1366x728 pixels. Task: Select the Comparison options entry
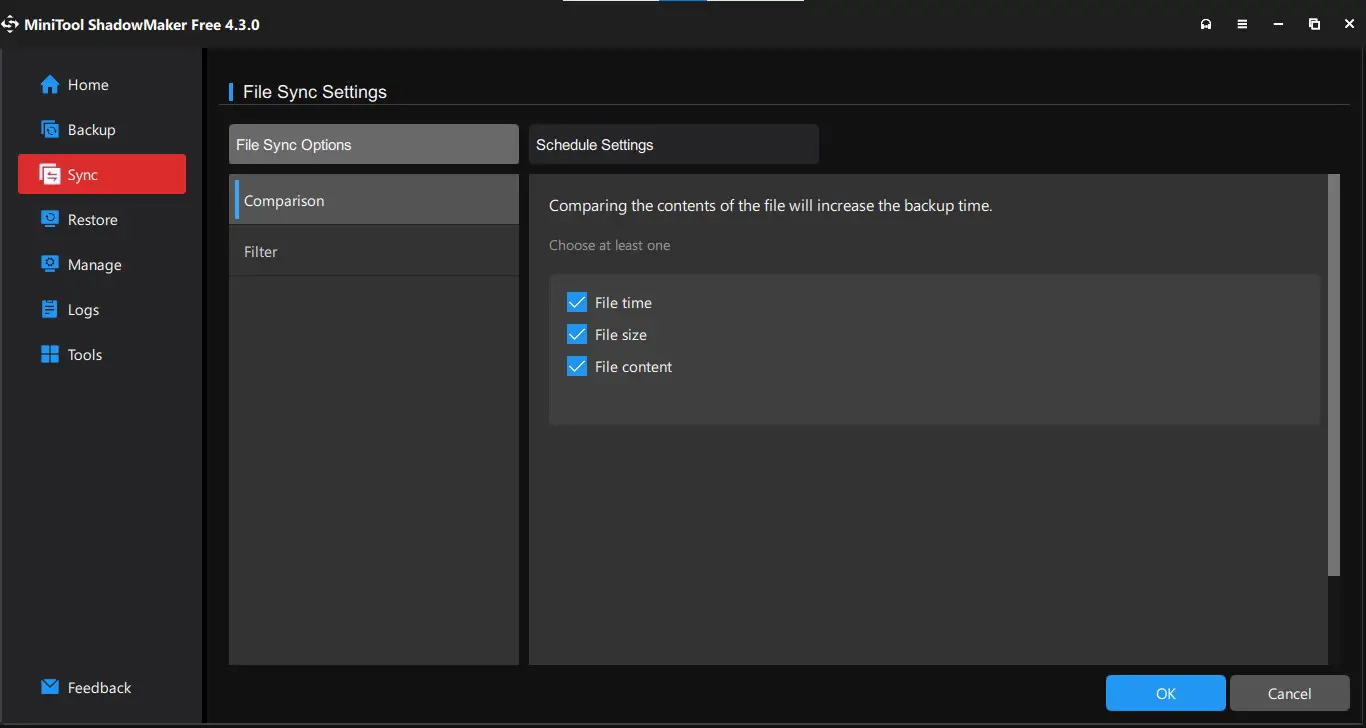(x=373, y=201)
